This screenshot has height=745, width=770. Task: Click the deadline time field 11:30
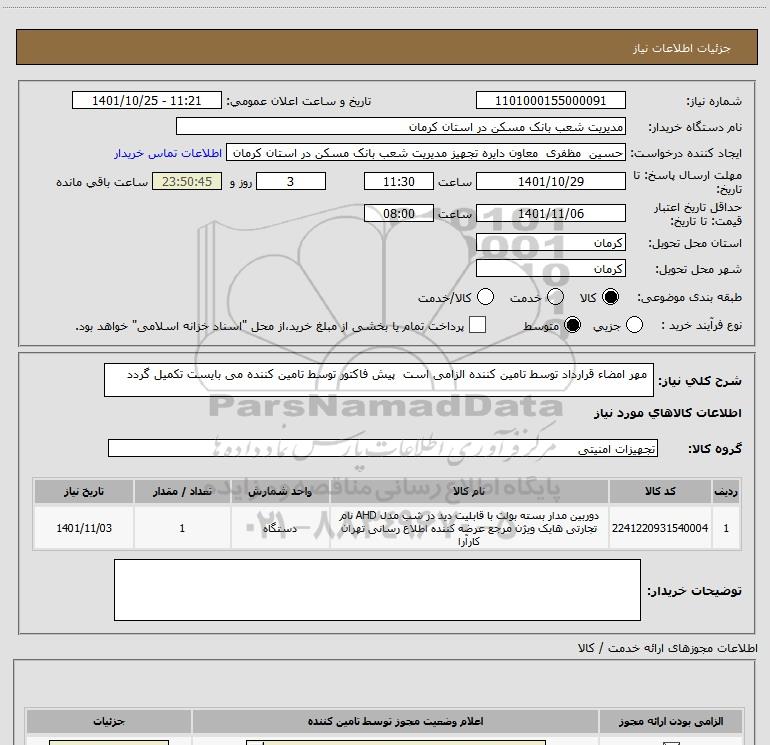pos(399,181)
